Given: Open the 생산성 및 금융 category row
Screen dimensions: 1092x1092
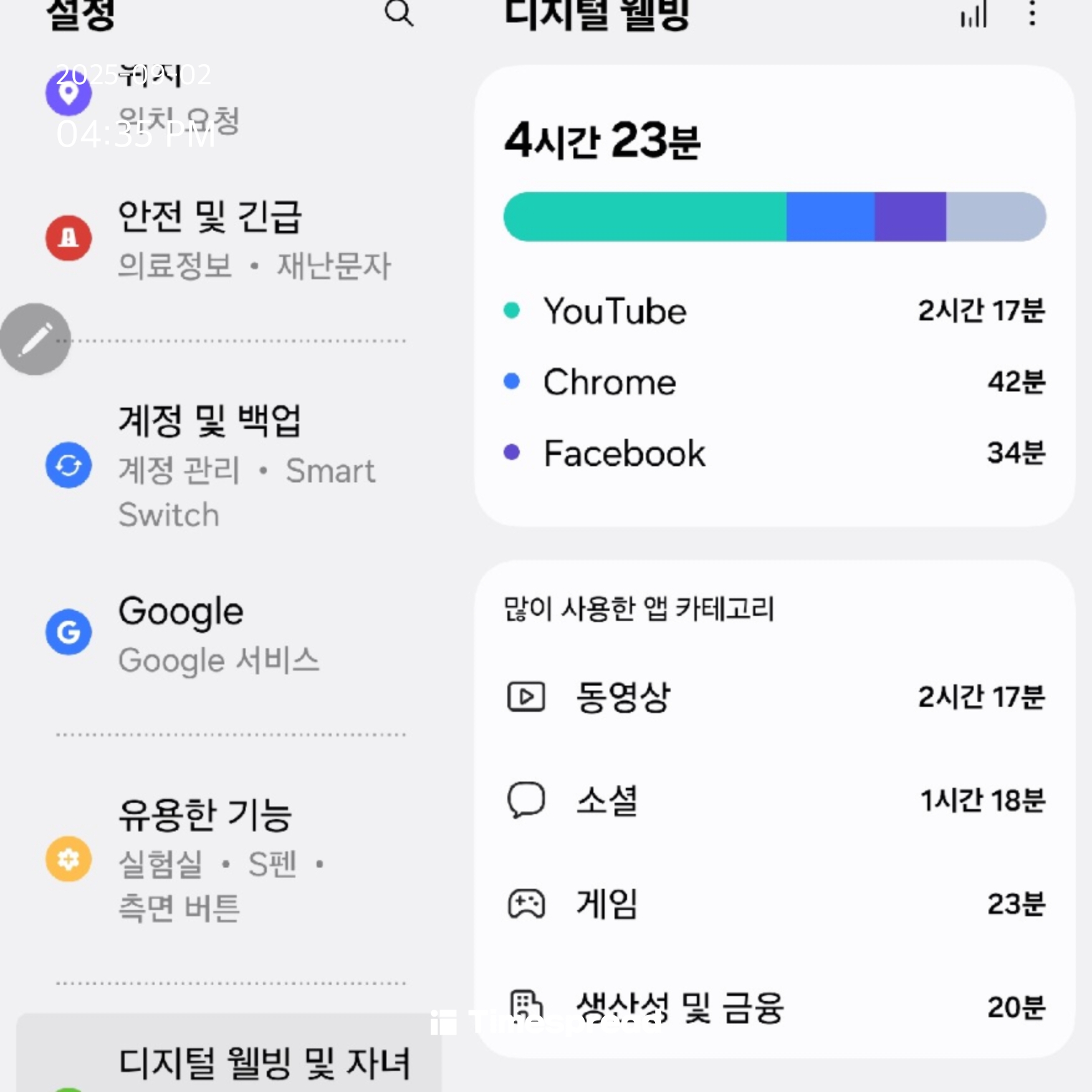Looking at the screenshot, I should [775, 1007].
